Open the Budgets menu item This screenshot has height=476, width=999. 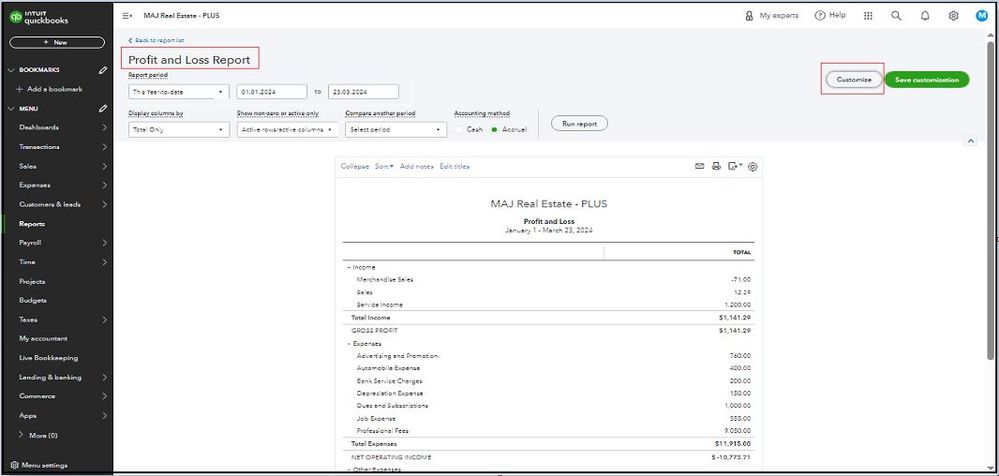tap(32, 300)
